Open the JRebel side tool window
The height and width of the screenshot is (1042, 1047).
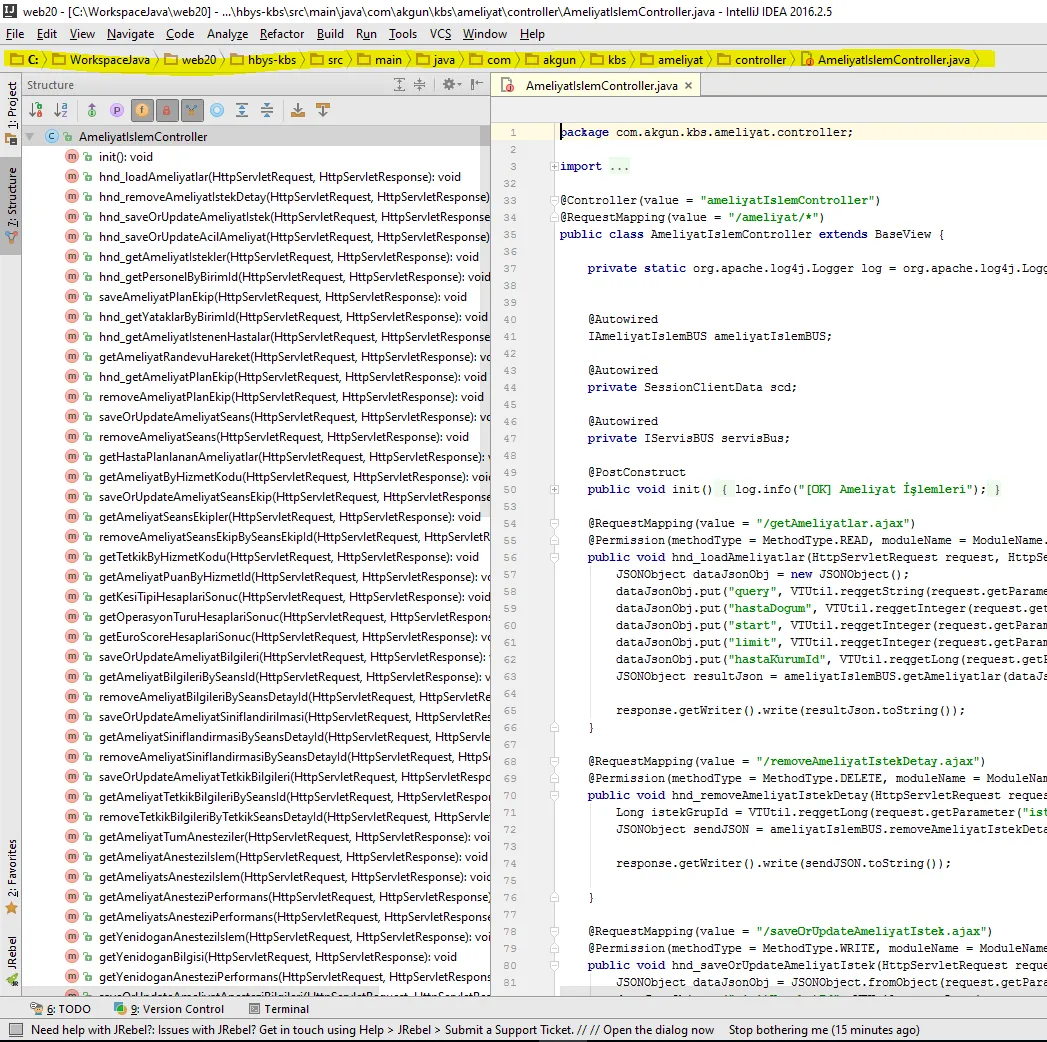point(11,961)
